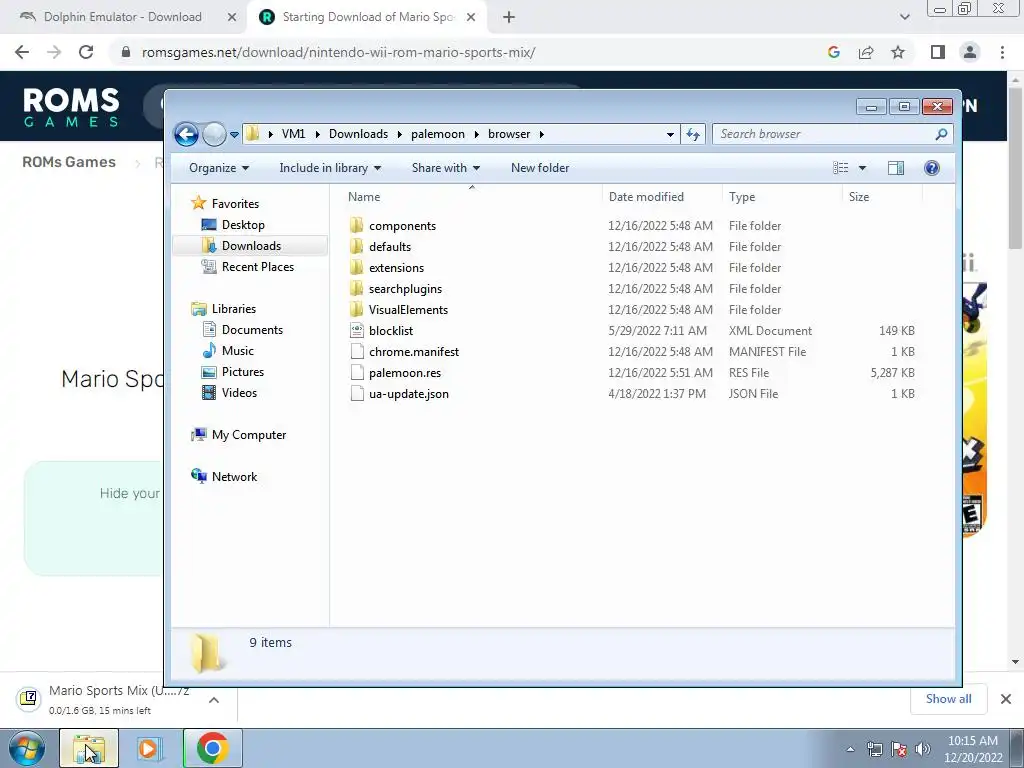Click the ROMs Games site logo
This screenshot has height=768, width=1024.
tap(71, 106)
